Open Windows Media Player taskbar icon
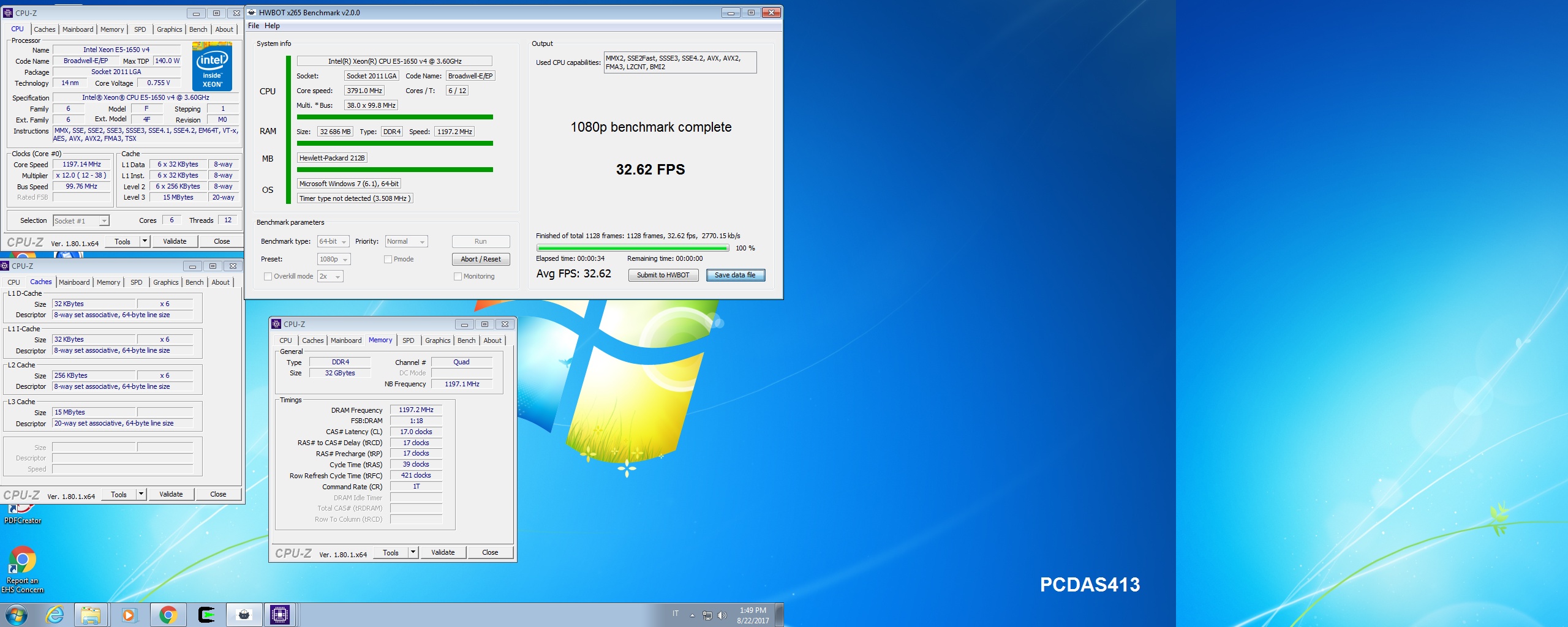The height and width of the screenshot is (627, 1568). click(129, 615)
